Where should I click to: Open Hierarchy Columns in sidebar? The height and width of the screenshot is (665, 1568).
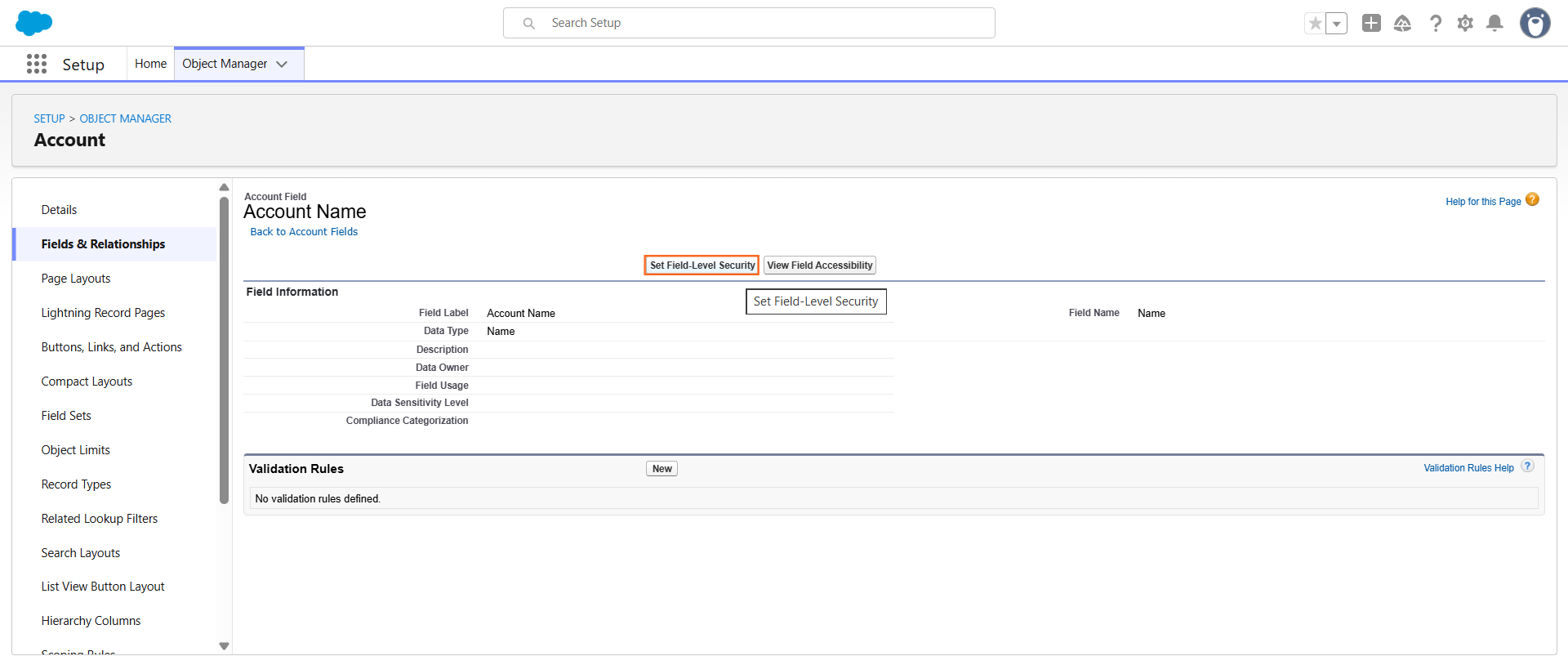[x=115, y=621]
